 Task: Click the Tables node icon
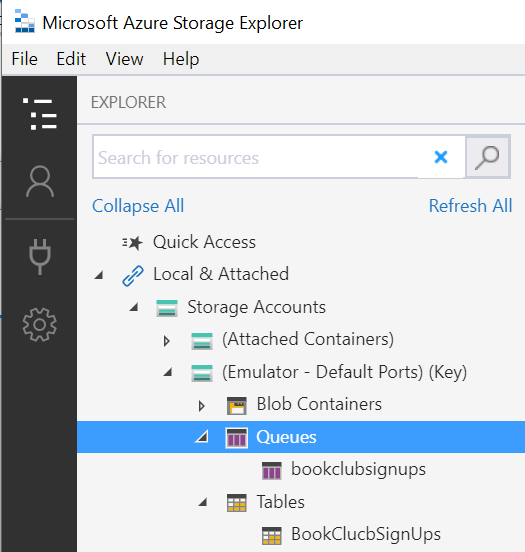click(x=237, y=503)
